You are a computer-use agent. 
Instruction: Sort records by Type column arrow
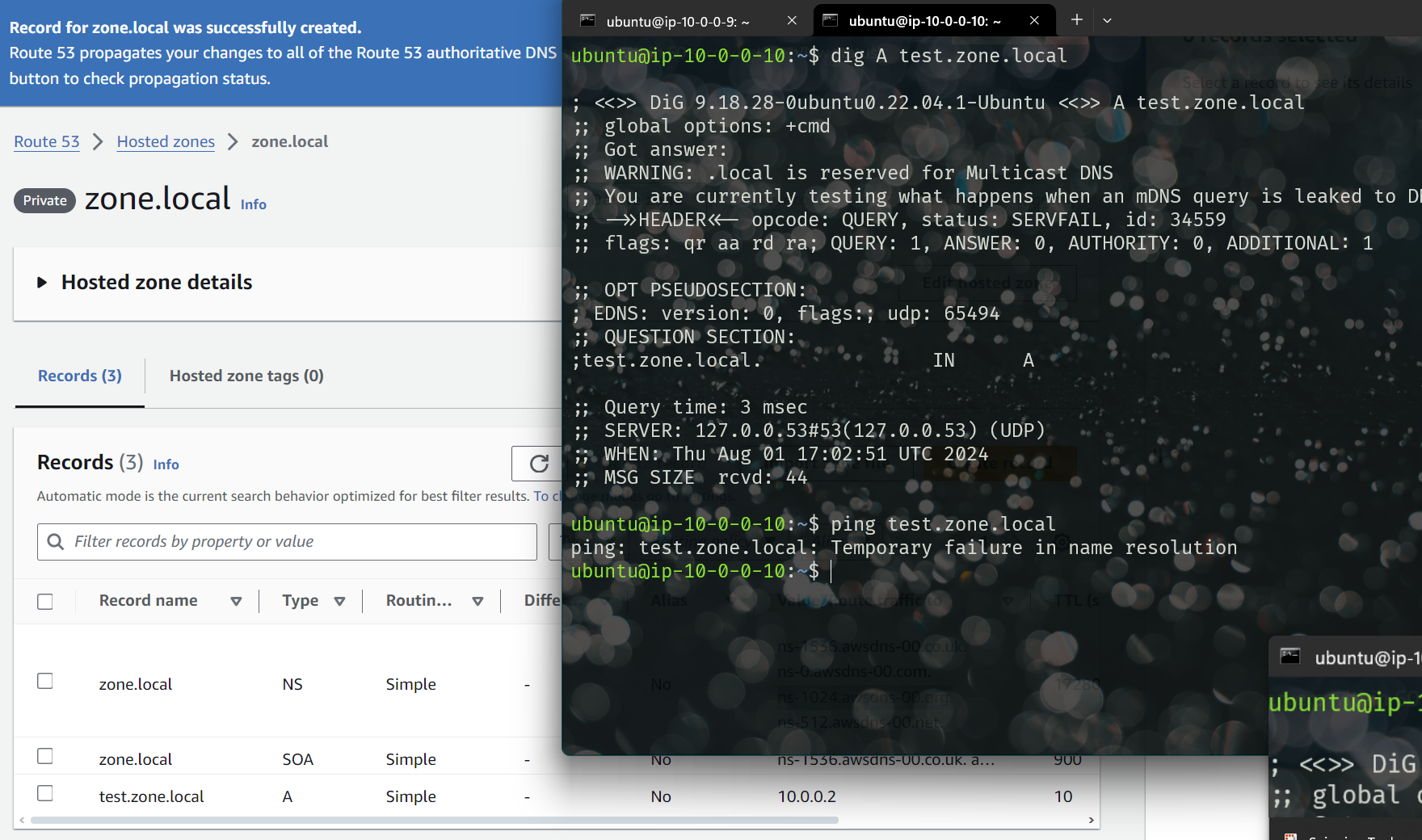coord(339,601)
